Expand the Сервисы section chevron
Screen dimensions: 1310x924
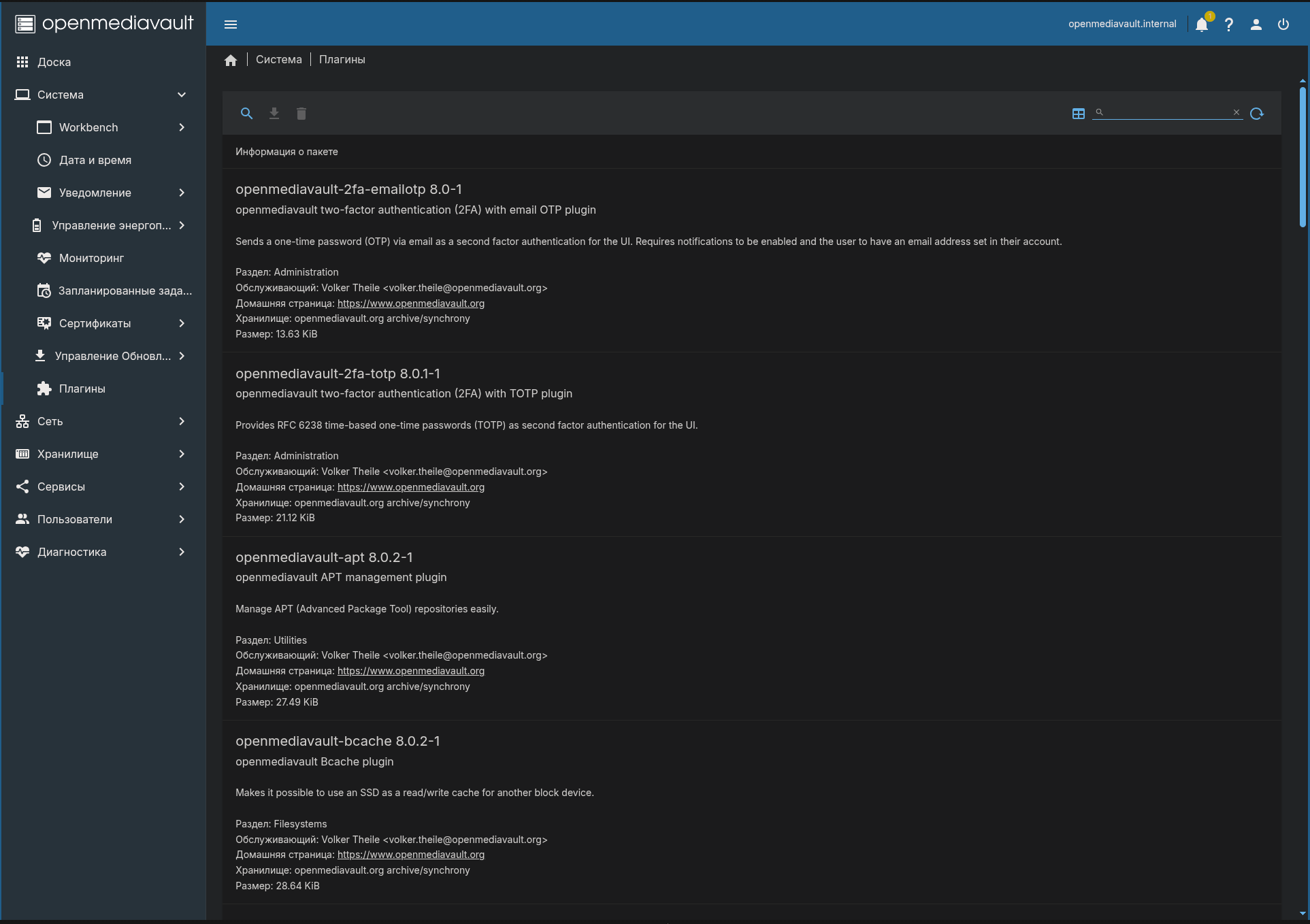click(x=182, y=486)
